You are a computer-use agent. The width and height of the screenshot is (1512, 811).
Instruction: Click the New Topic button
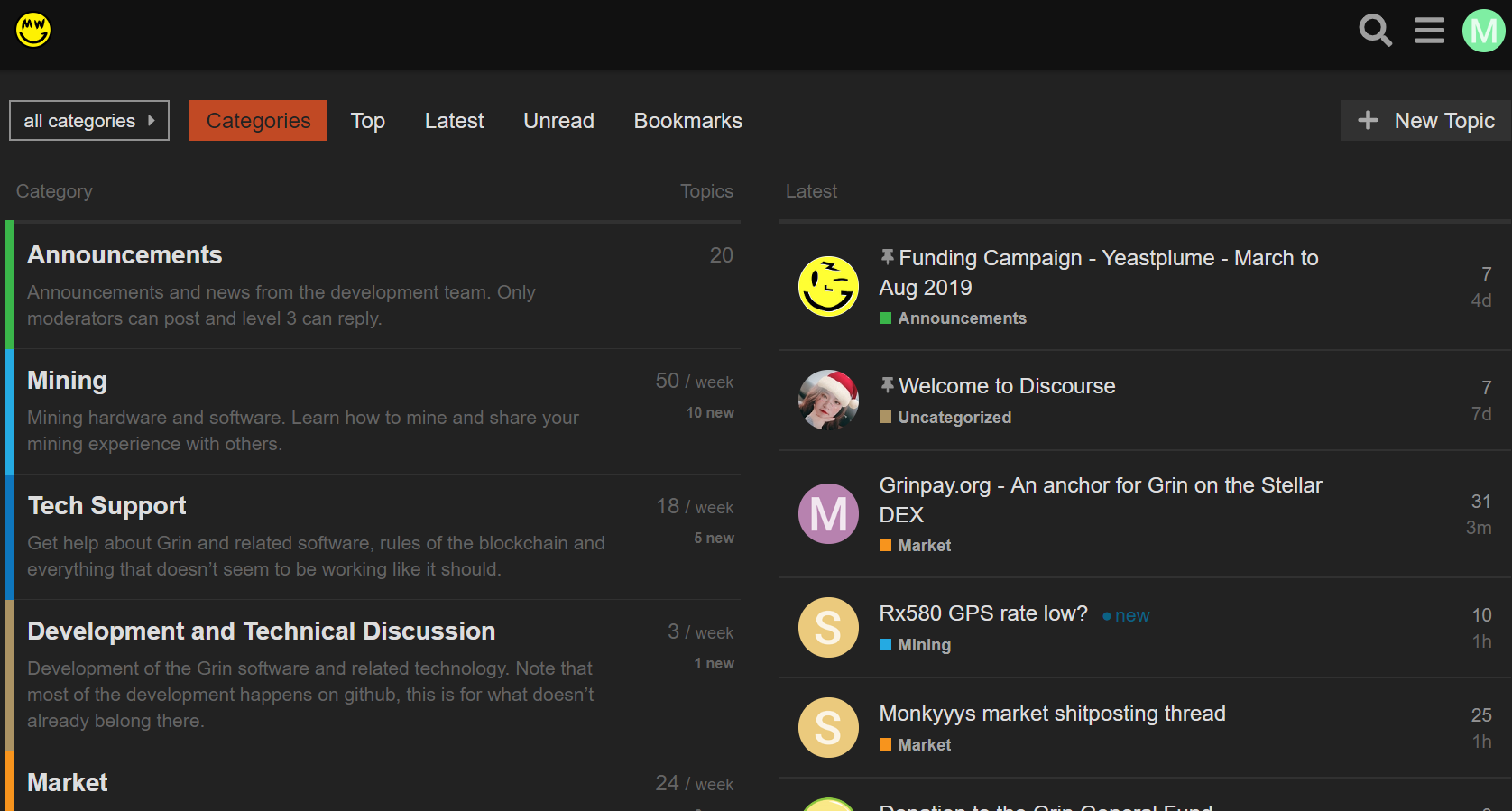click(x=1425, y=121)
